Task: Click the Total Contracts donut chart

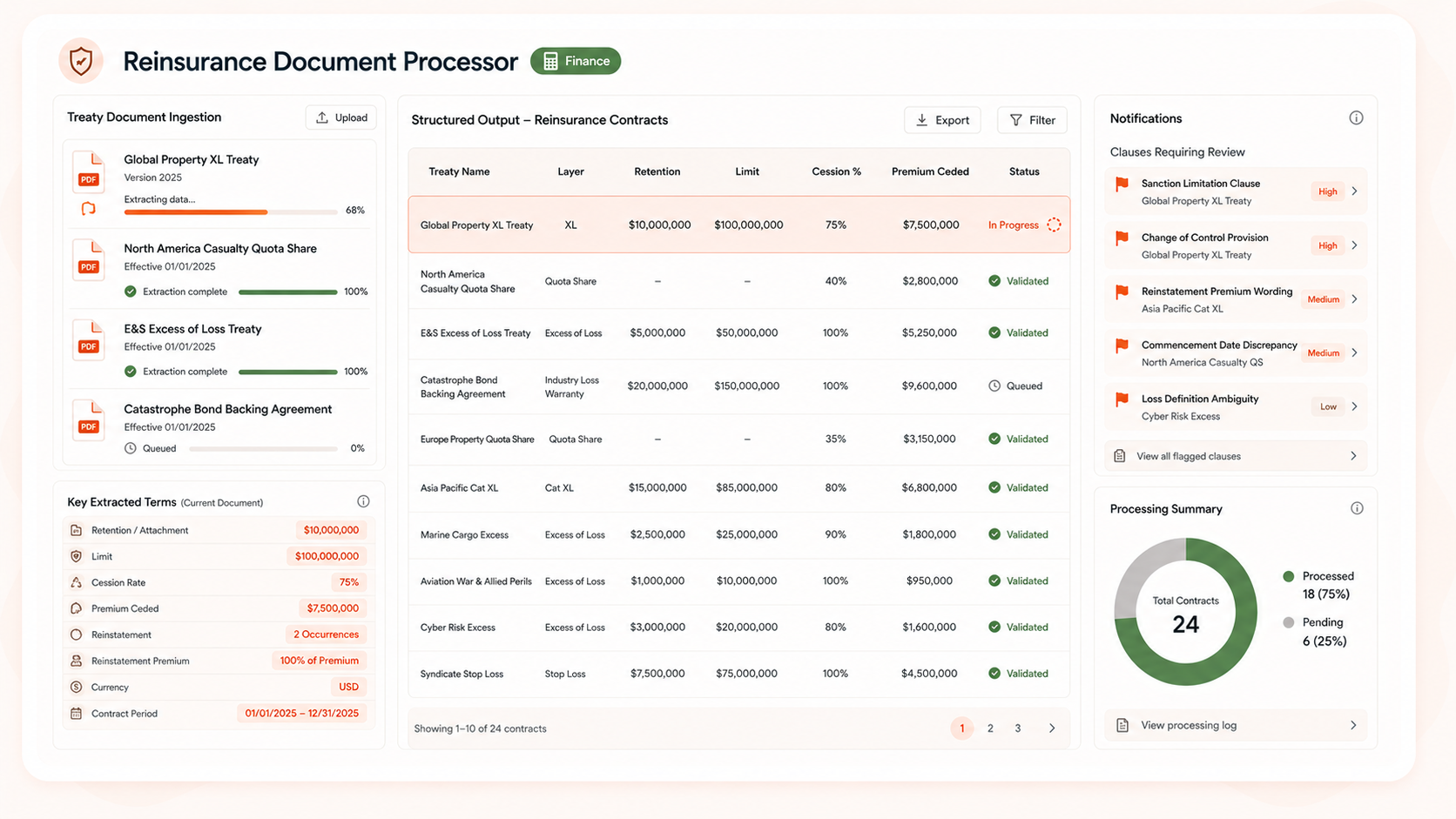Action: [x=1185, y=612]
